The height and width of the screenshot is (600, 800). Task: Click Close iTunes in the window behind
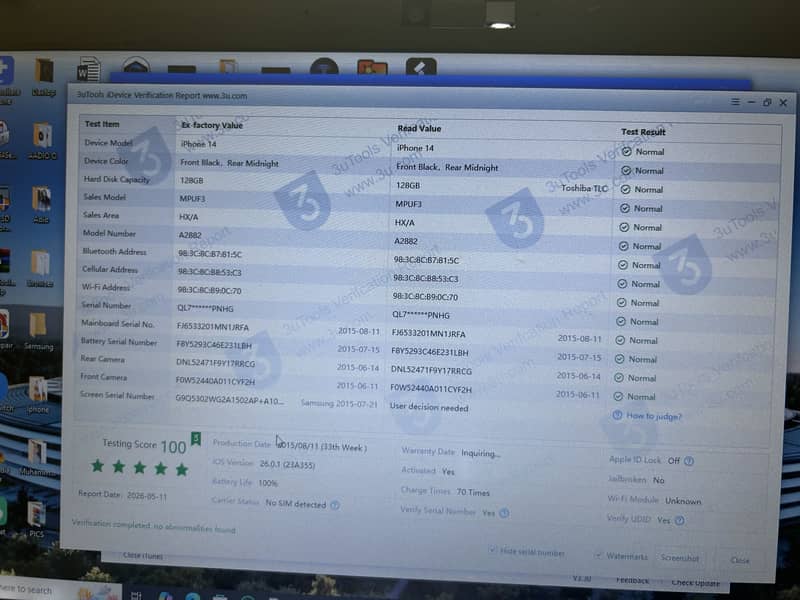click(x=143, y=556)
